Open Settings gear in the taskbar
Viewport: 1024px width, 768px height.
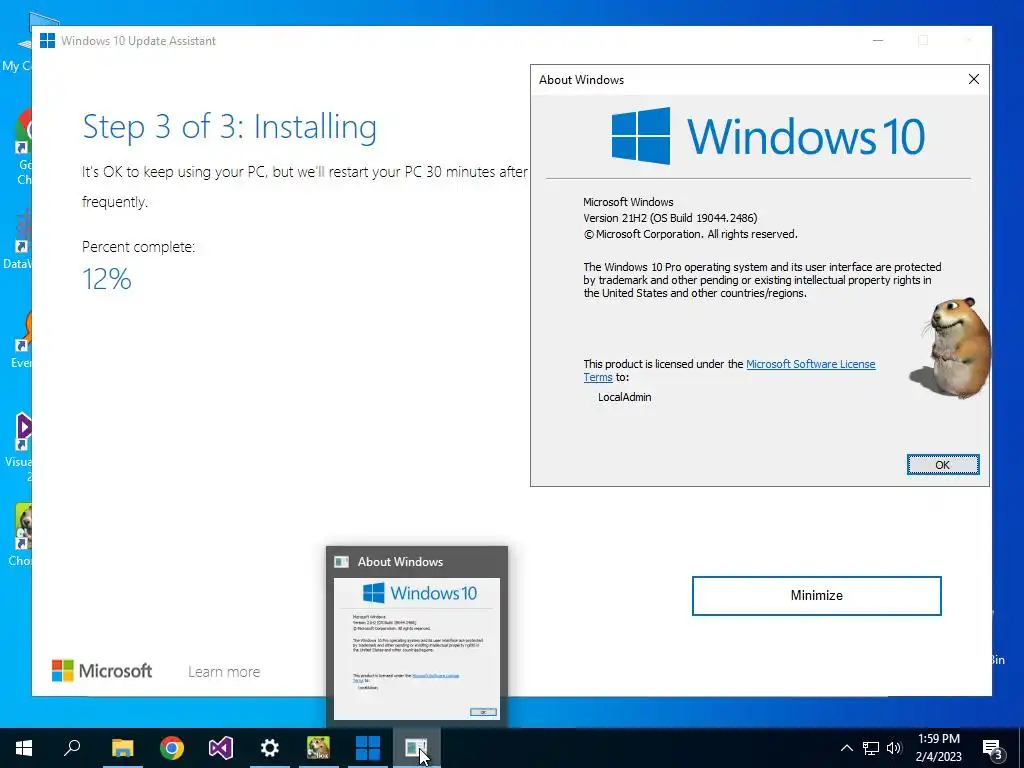(x=270, y=748)
